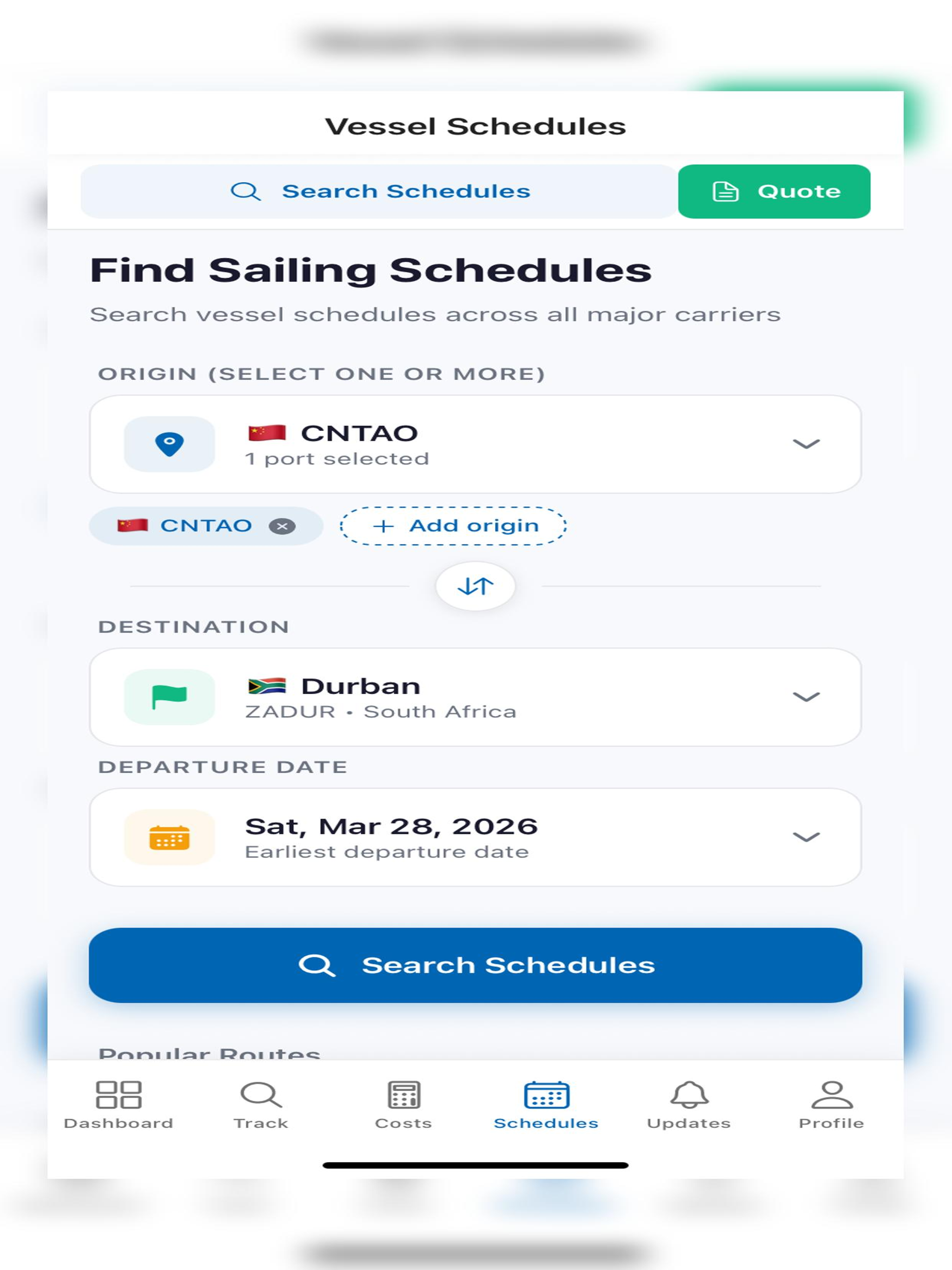Switch to the Search Schedules top tab
This screenshot has height=1270, width=952.
point(379,191)
